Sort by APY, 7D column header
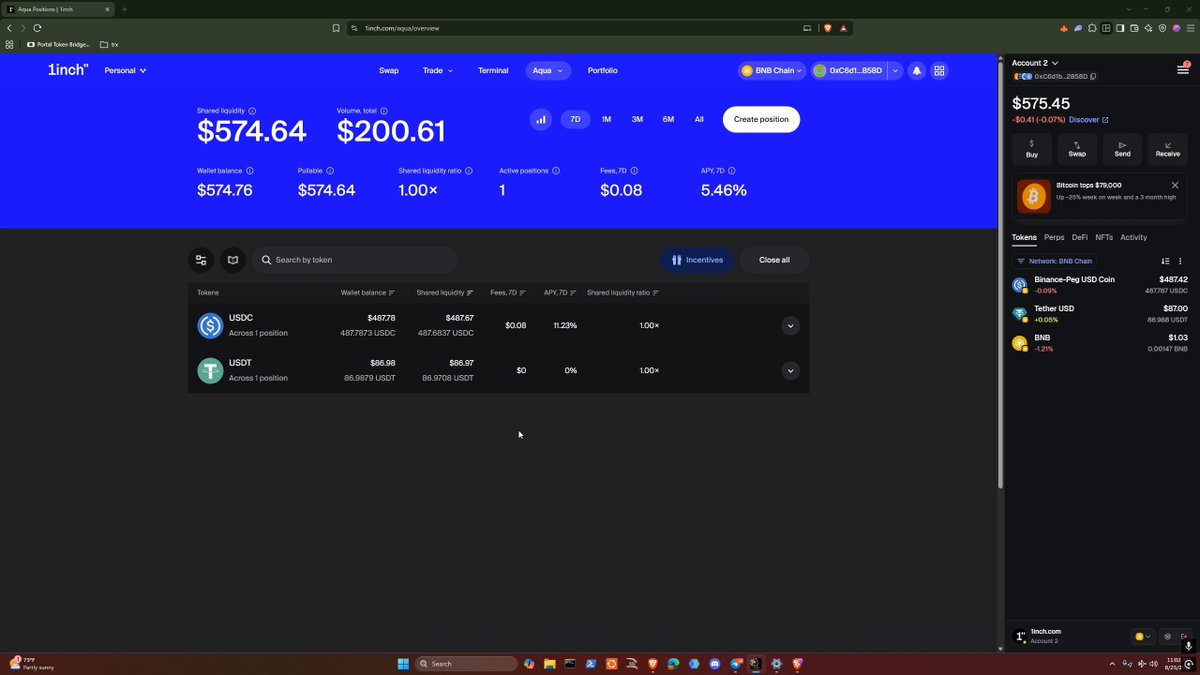The width and height of the screenshot is (1200, 675). [x=560, y=293]
